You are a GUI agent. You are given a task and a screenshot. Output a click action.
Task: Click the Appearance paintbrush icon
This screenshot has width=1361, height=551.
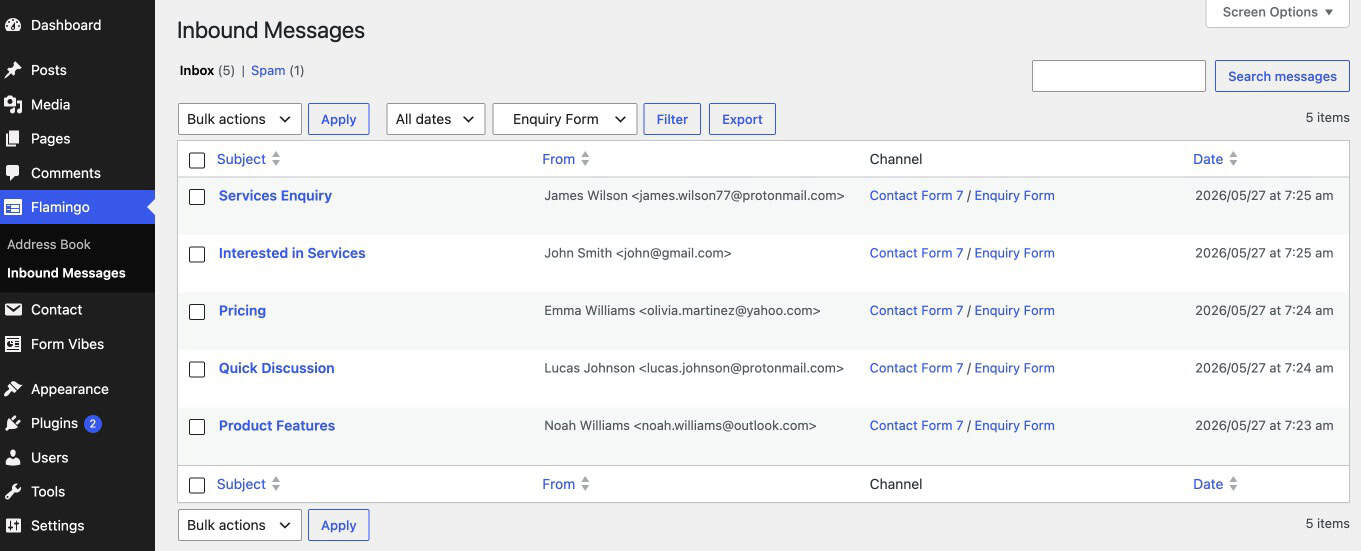[x=13, y=389]
